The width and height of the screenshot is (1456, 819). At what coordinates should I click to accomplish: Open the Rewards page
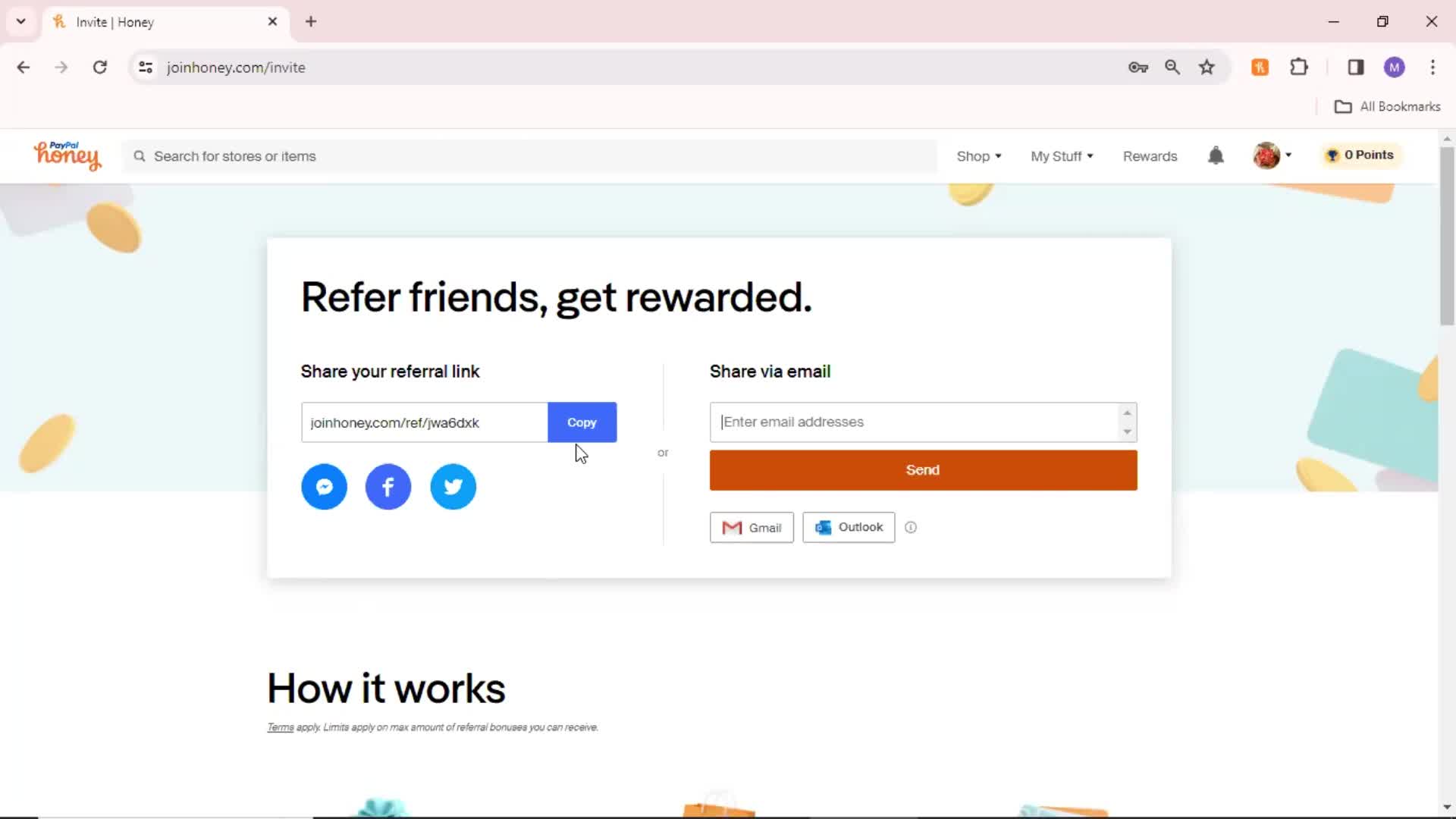(1150, 156)
